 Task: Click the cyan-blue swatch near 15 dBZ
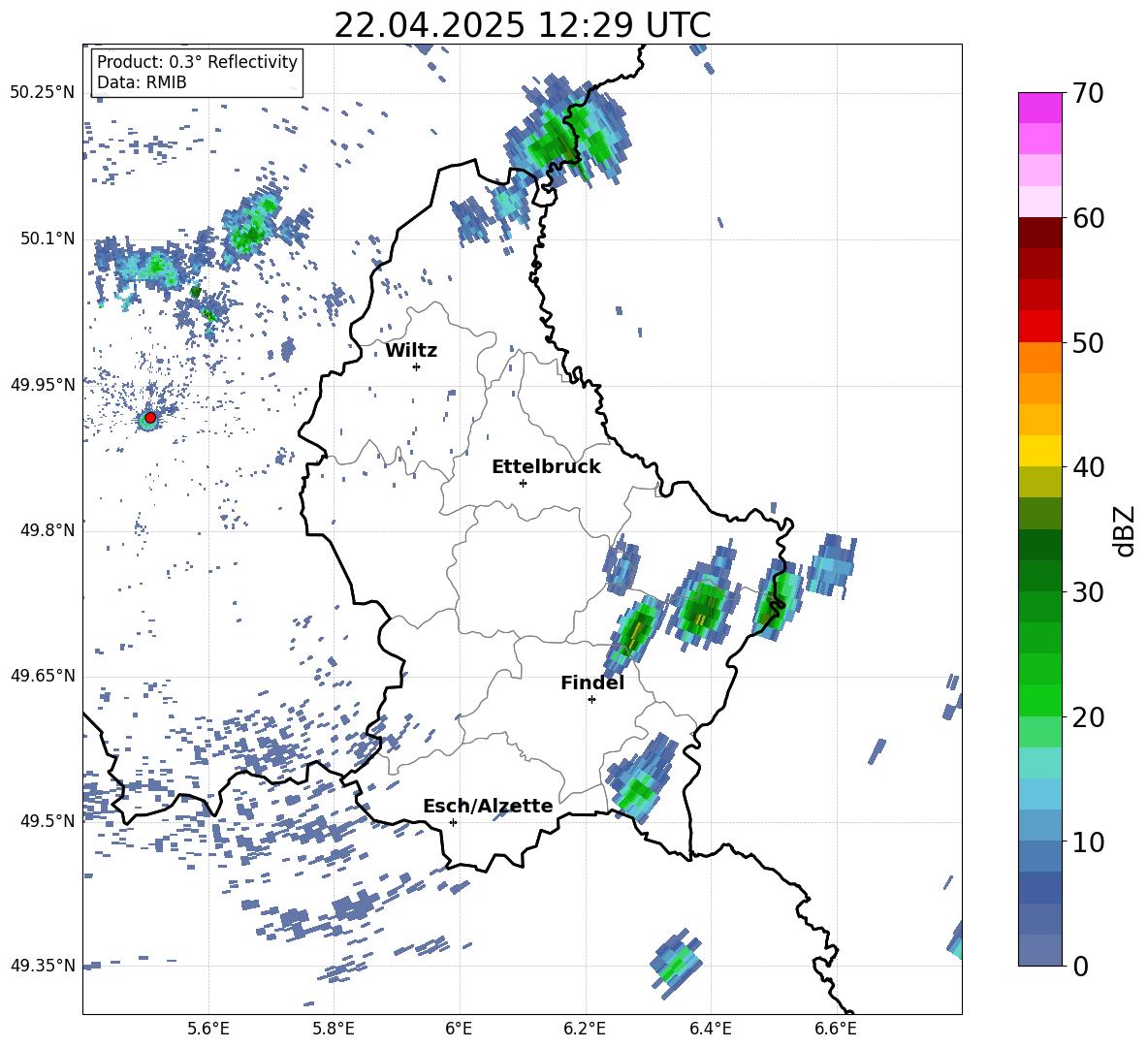(1039, 794)
